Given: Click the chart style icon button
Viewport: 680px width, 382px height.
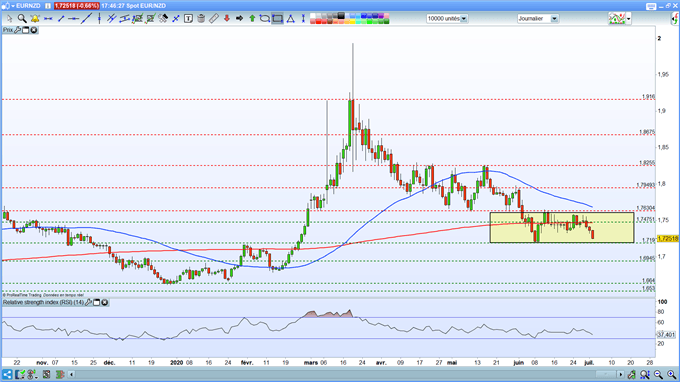Looking at the screenshot, I should [x=617, y=19].
